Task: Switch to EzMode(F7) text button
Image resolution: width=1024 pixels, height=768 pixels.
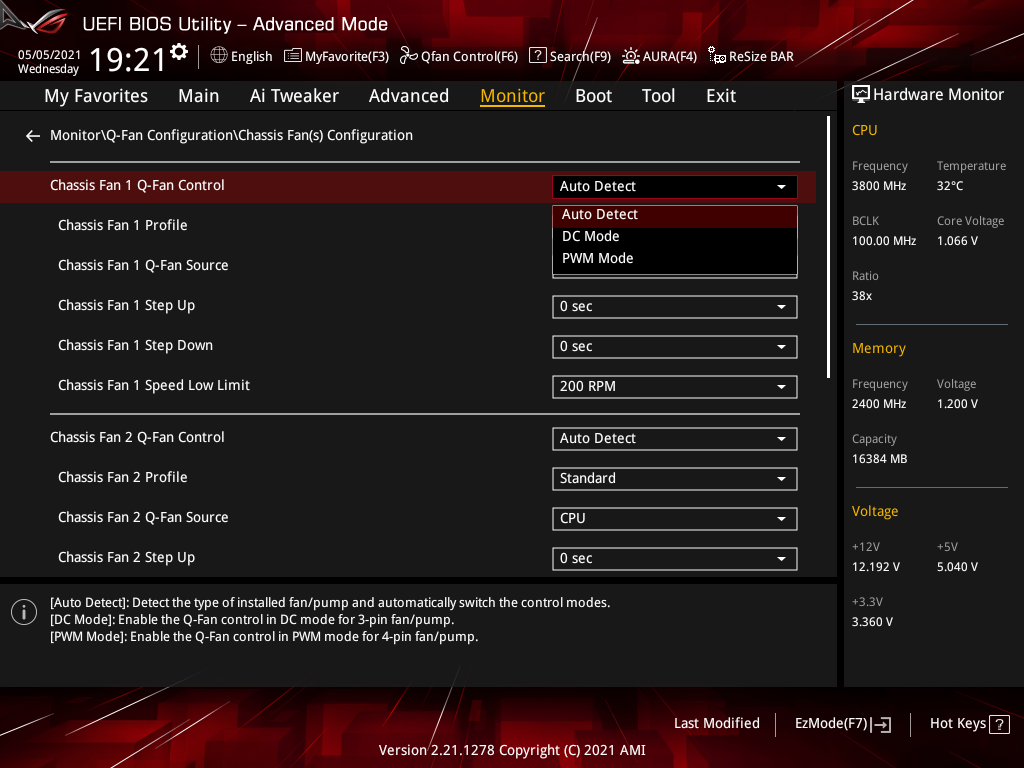Action: pos(831,724)
